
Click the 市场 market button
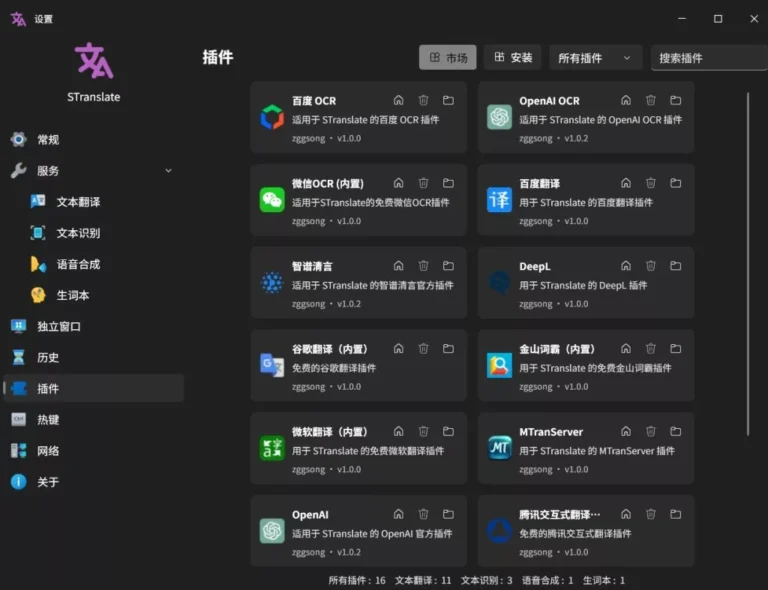(448, 58)
